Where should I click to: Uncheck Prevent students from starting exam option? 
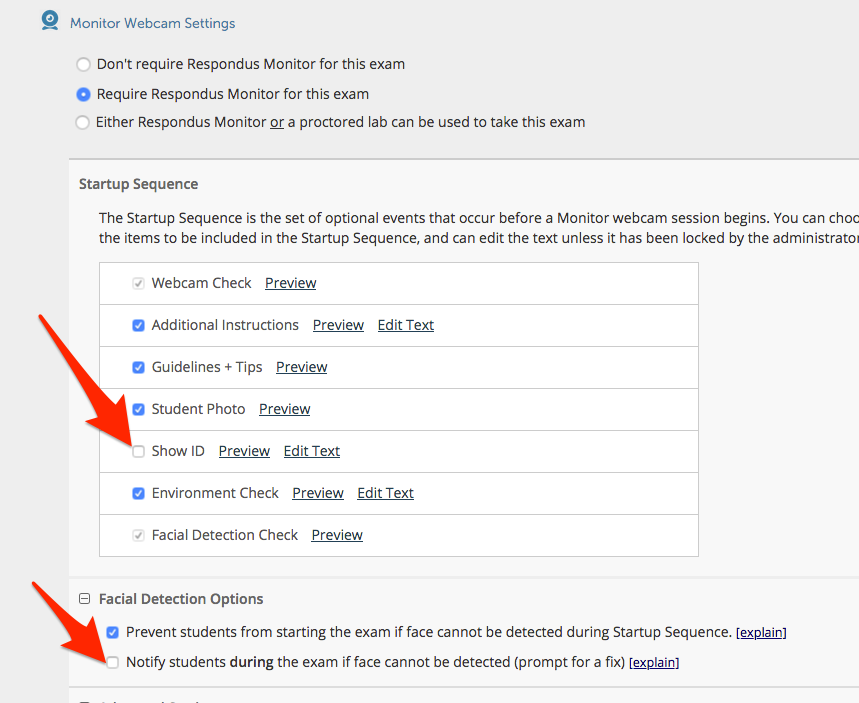click(112, 633)
